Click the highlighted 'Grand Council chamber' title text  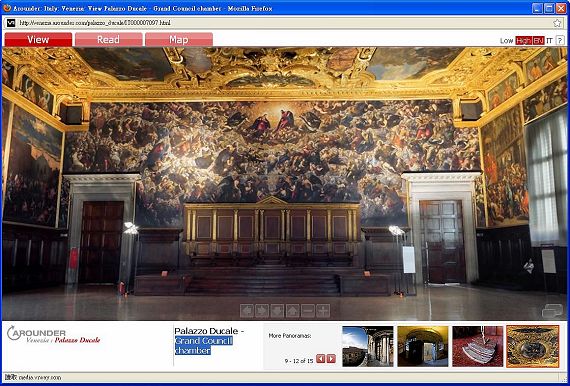click(x=204, y=346)
